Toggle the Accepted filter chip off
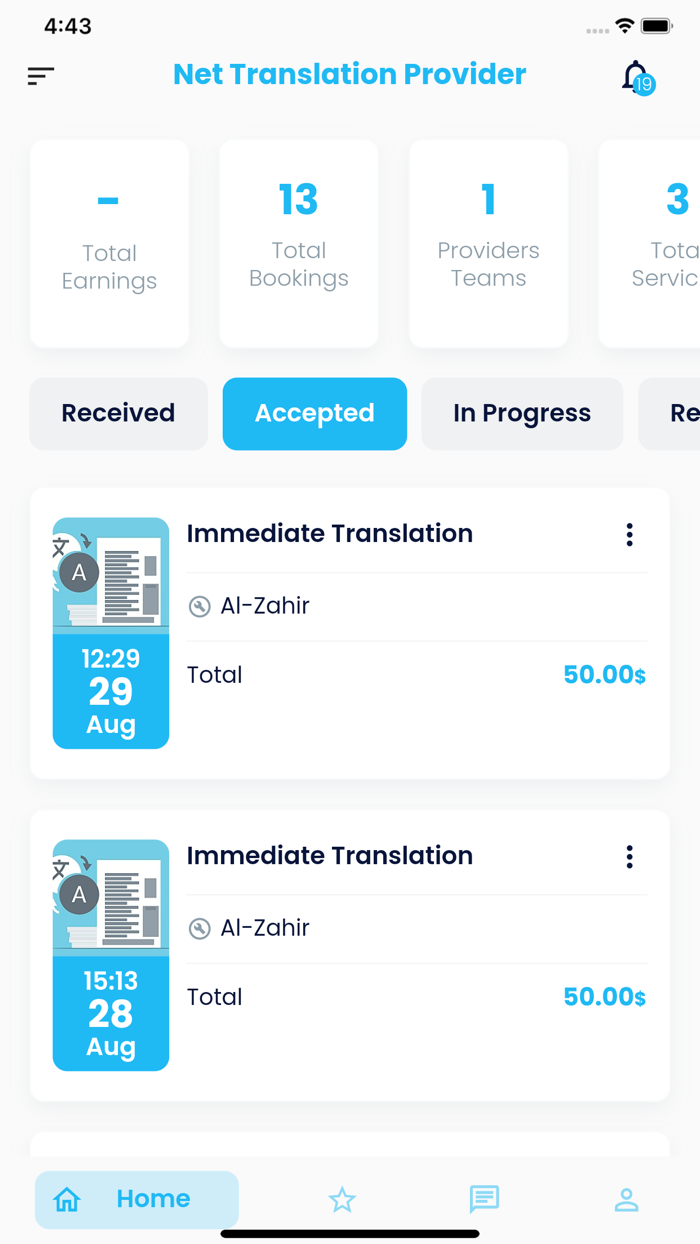 [314, 413]
